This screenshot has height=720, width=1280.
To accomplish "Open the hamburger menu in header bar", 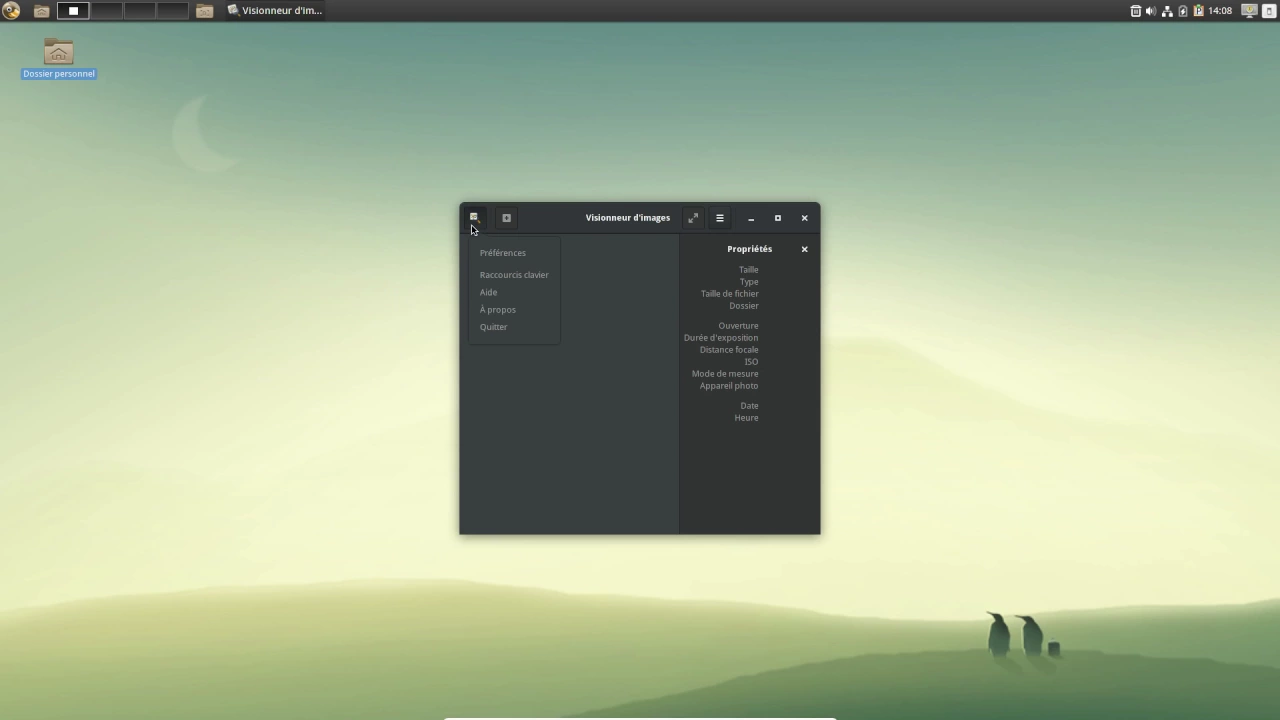I will (720, 218).
